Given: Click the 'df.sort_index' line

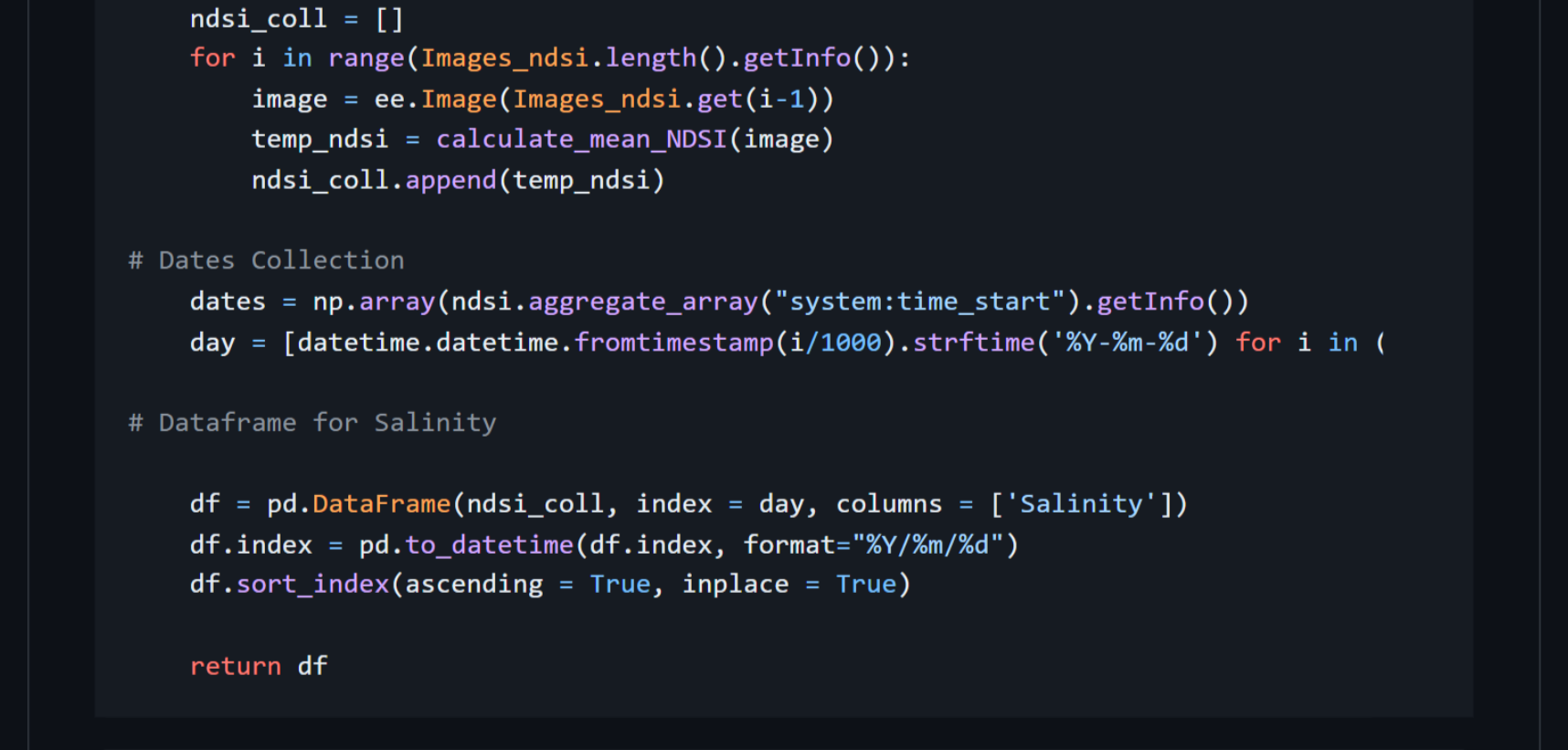Looking at the screenshot, I should tap(550, 585).
